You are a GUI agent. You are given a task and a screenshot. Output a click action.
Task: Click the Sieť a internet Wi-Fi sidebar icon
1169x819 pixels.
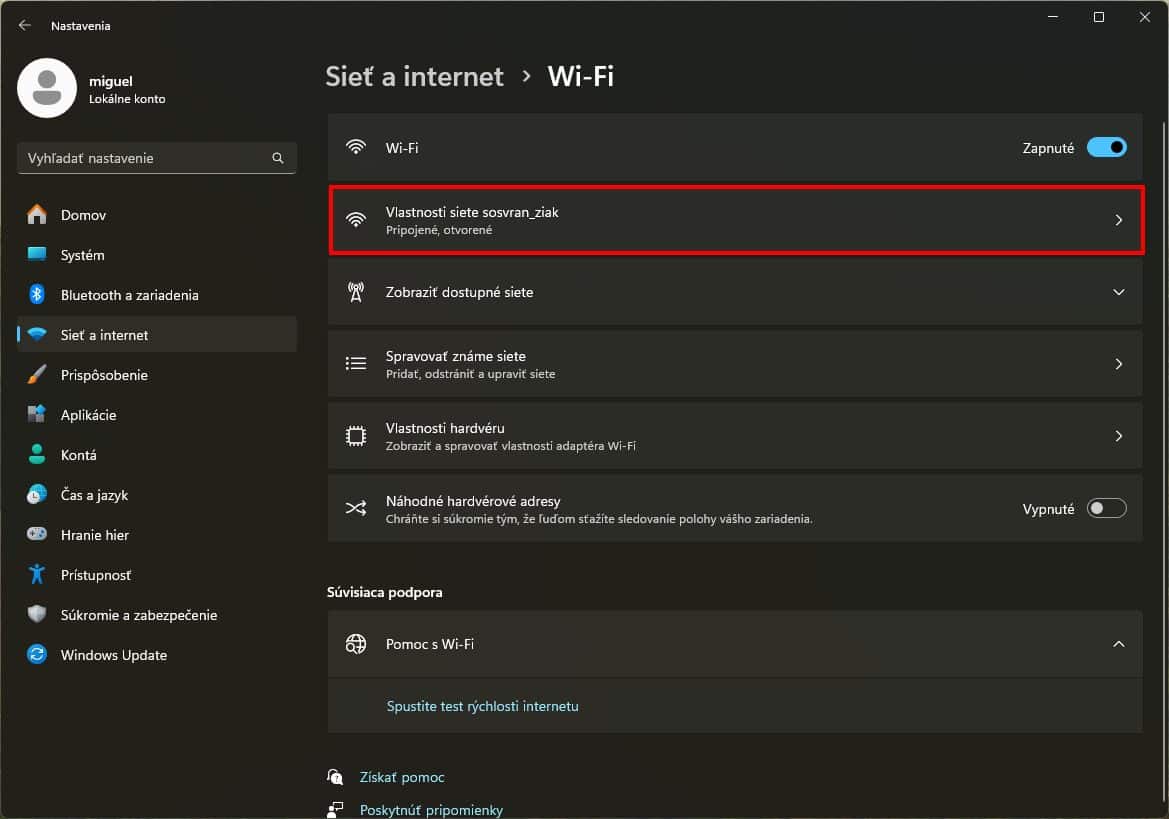click(37, 335)
